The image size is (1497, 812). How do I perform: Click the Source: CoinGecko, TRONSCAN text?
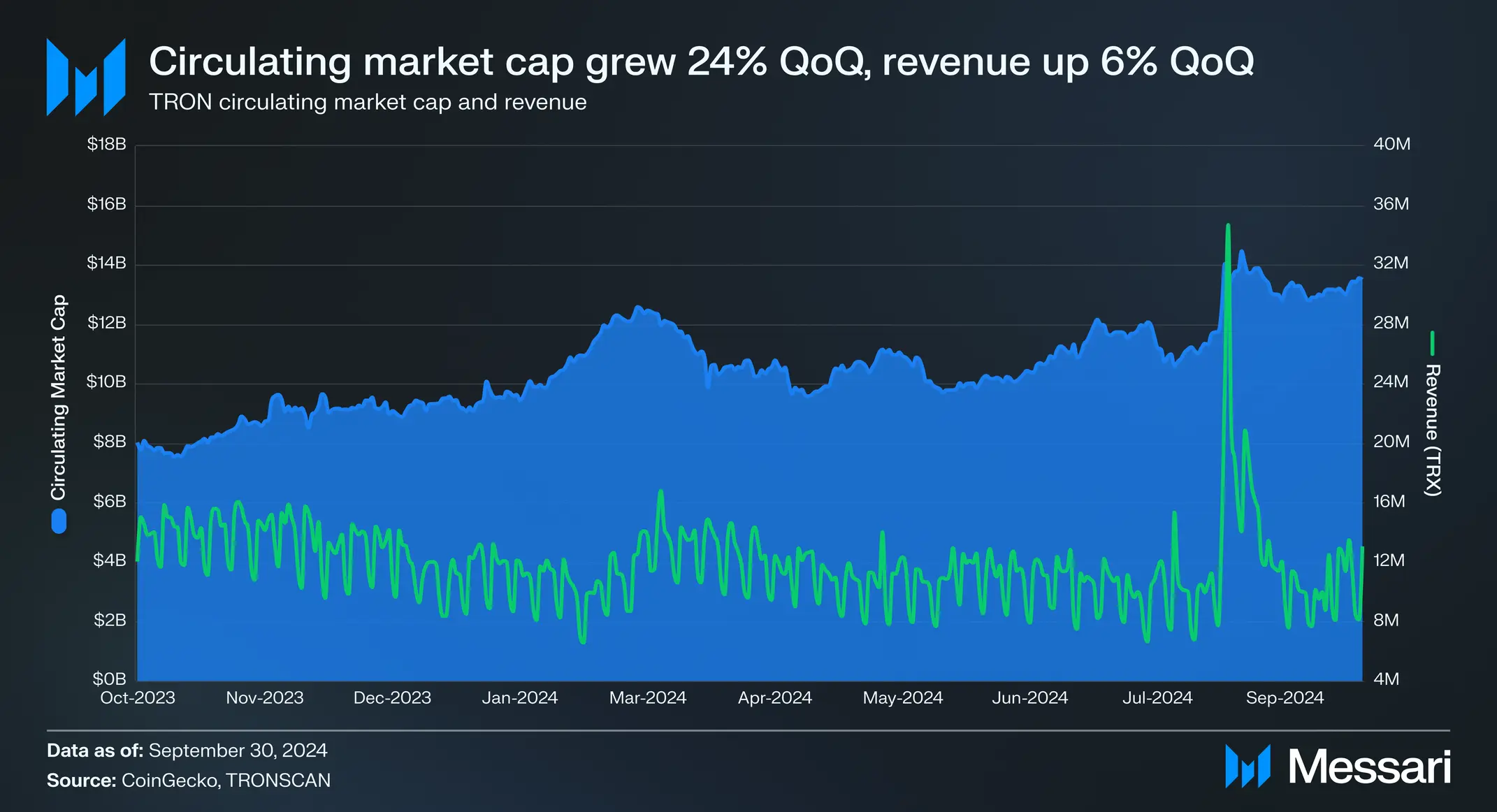click(189, 781)
